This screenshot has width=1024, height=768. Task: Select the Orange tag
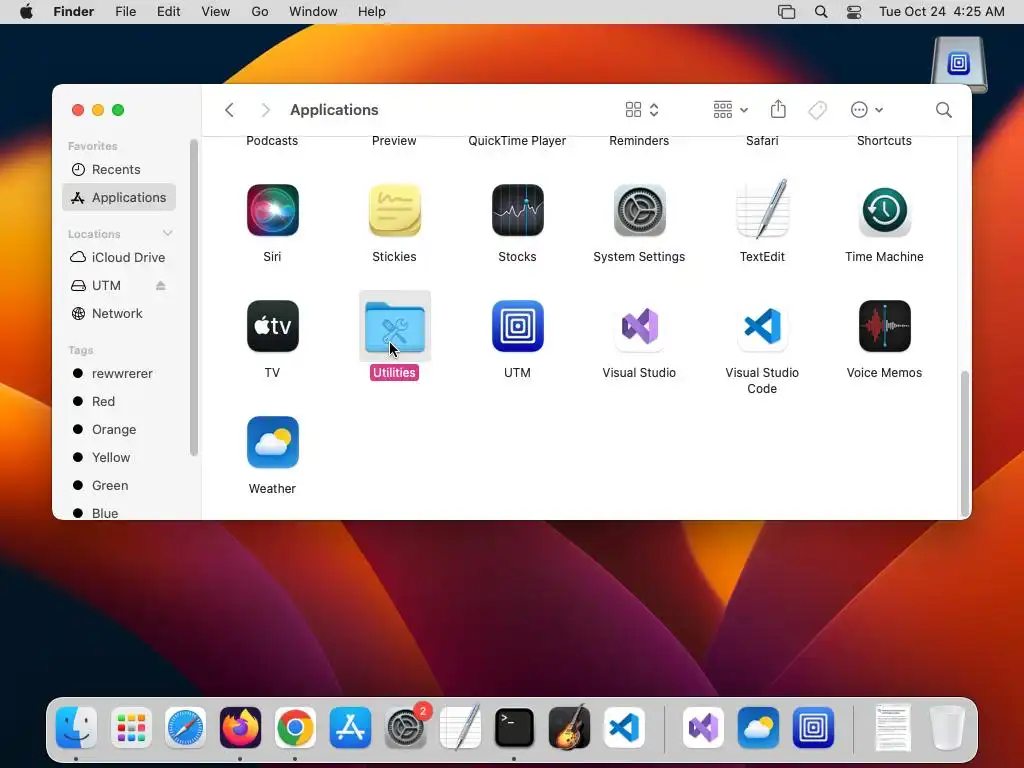(119, 430)
